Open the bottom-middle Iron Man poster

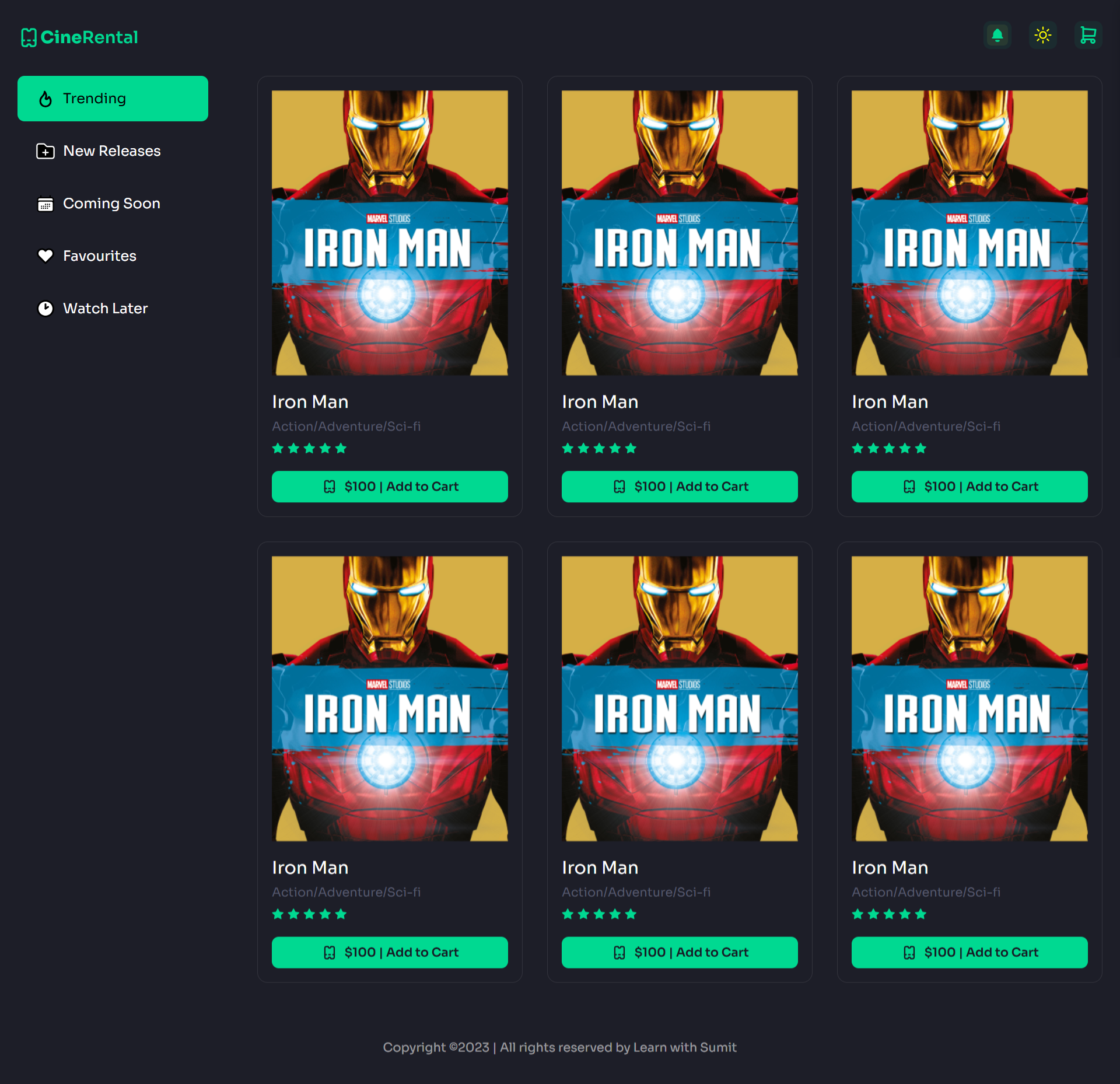pos(680,698)
